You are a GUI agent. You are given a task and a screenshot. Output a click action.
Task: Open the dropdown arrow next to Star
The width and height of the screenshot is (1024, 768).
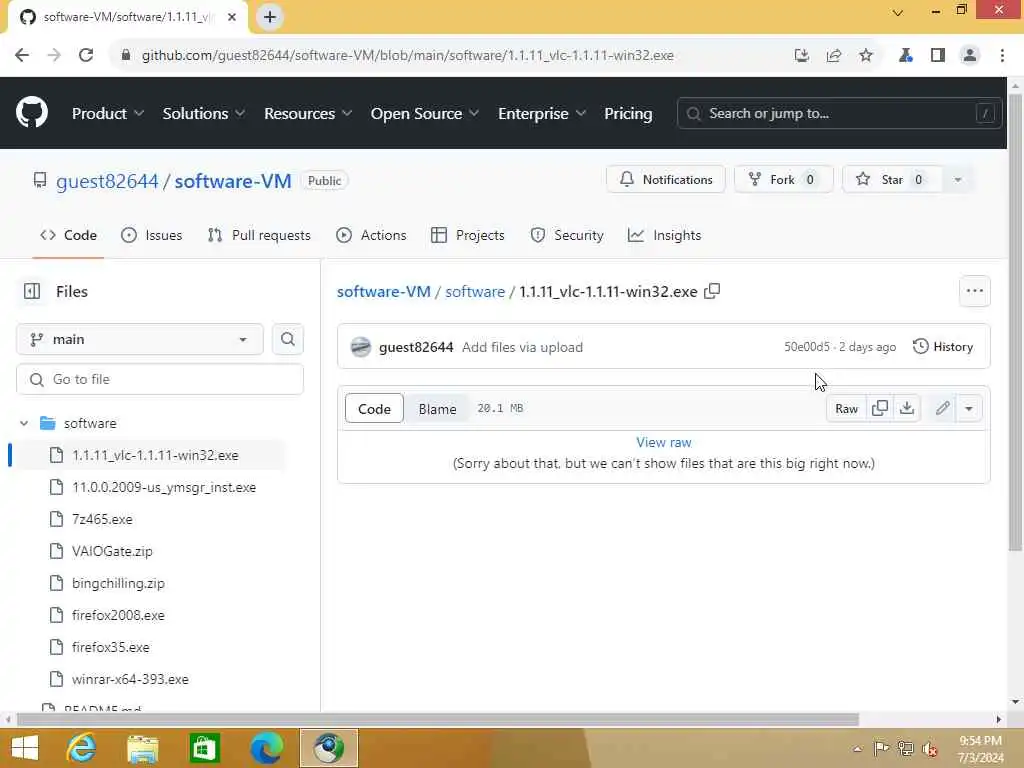pos(957,180)
